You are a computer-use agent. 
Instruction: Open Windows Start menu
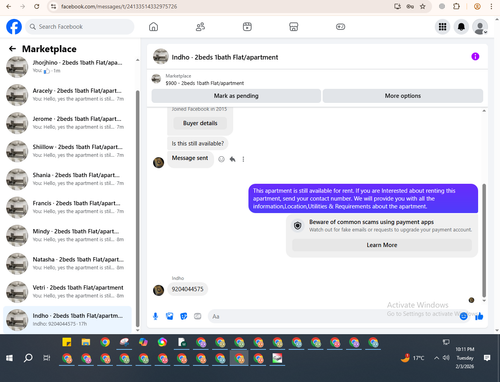[9, 358]
